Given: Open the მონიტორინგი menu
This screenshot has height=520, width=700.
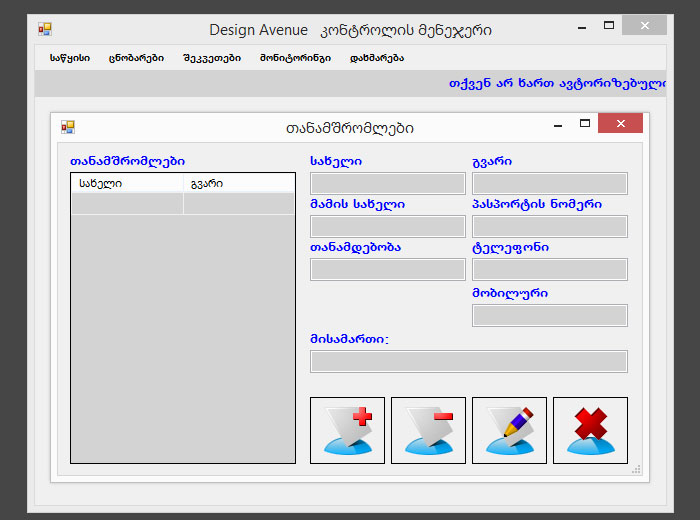Looking at the screenshot, I should (295, 58).
